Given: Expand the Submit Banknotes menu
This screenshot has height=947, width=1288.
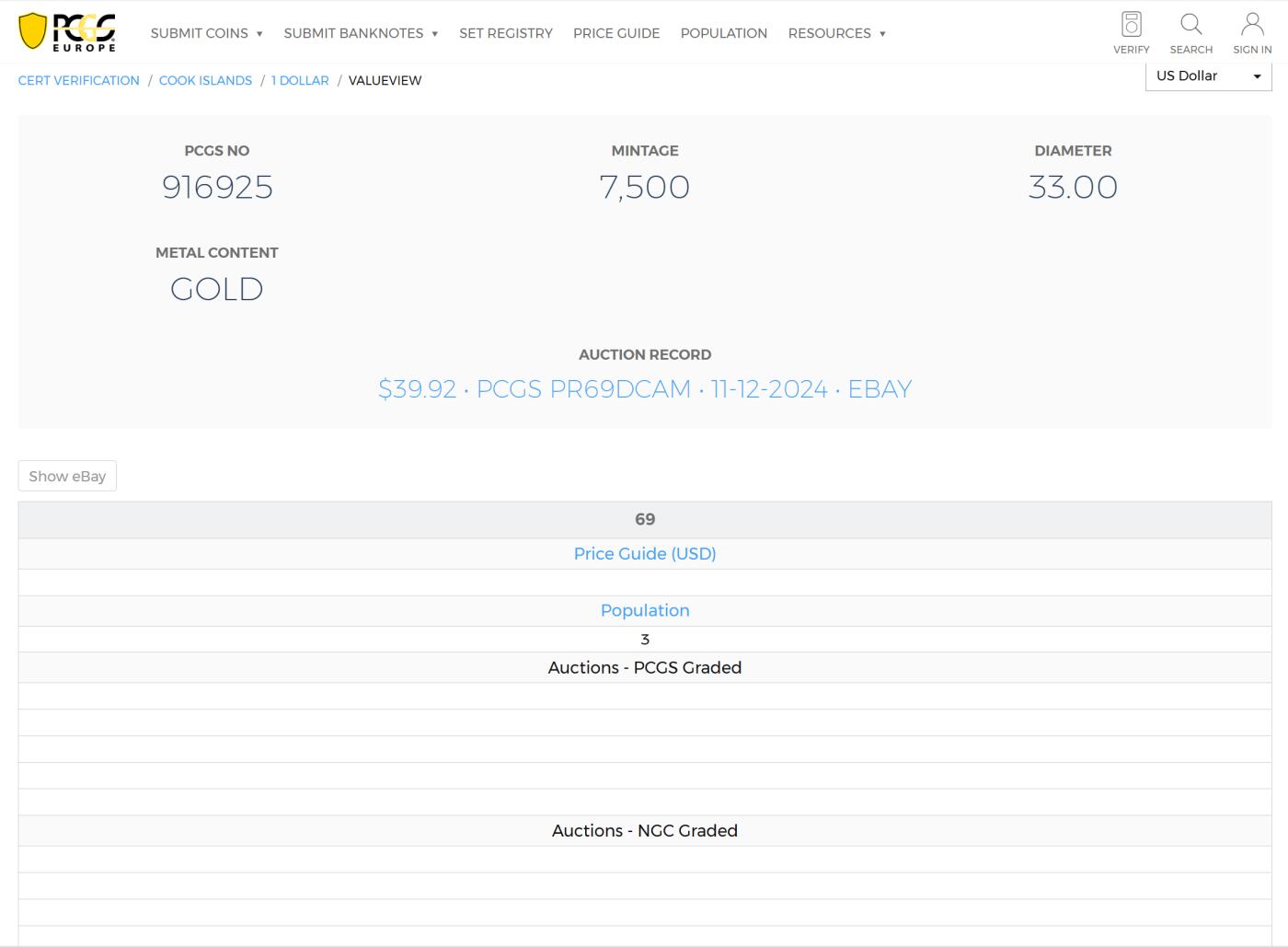Looking at the screenshot, I should pyautogui.click(x=361, y=33).
